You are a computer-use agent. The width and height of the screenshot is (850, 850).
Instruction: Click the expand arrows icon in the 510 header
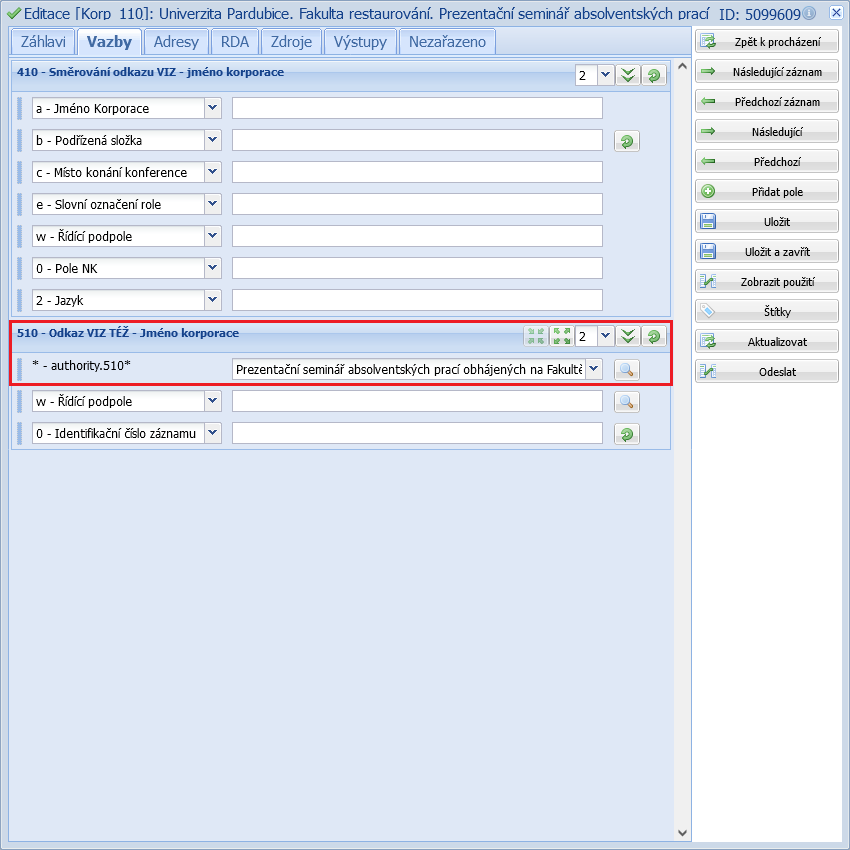click(562, 336)
